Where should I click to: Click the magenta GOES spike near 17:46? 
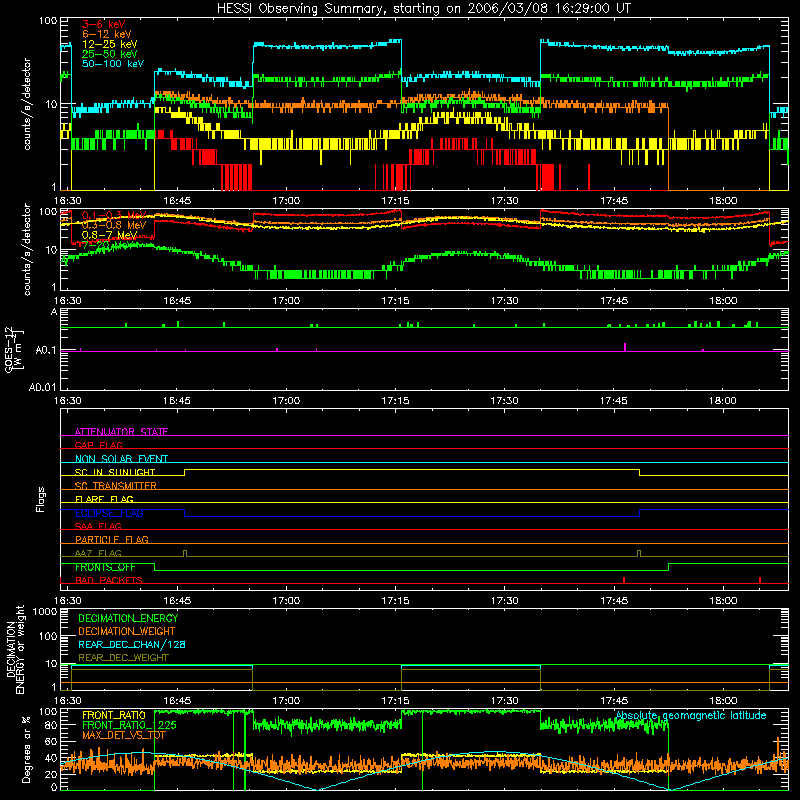(x=625, y=347)
